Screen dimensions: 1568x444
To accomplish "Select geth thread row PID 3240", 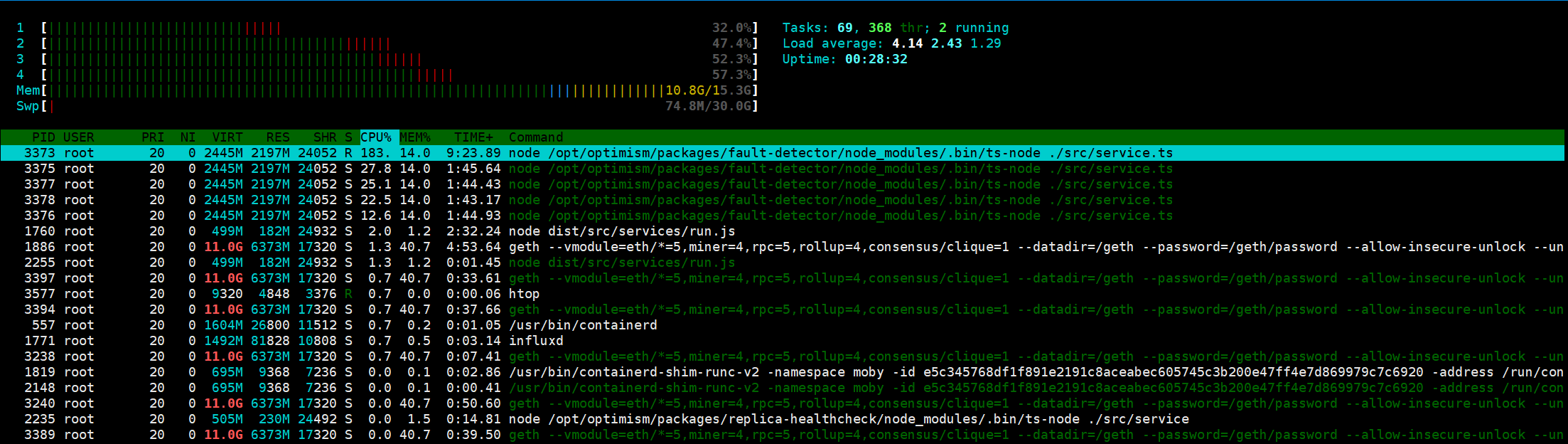I will tap(783, 403).
